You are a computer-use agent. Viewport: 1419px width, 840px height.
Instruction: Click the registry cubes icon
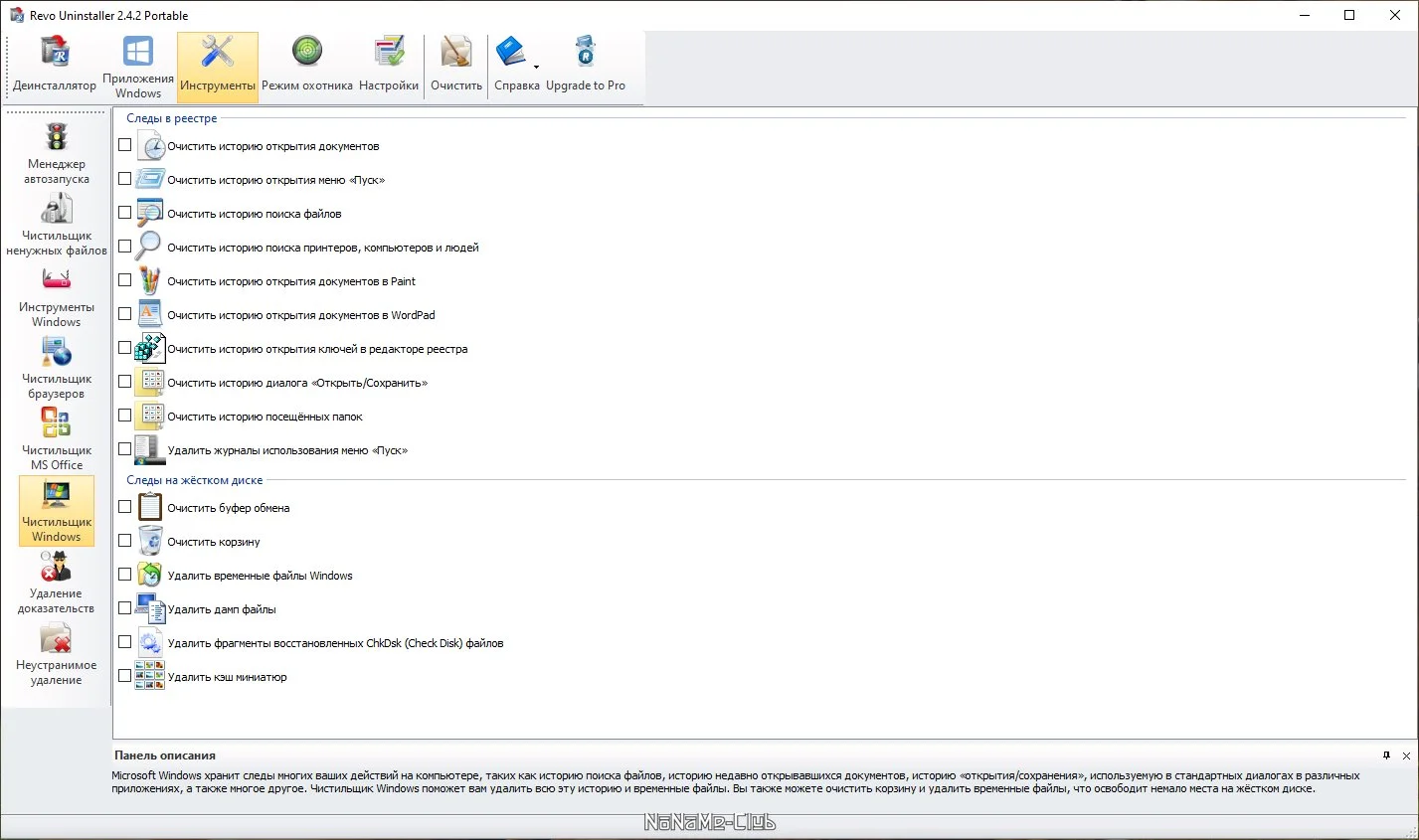click(x=150, y=348)
